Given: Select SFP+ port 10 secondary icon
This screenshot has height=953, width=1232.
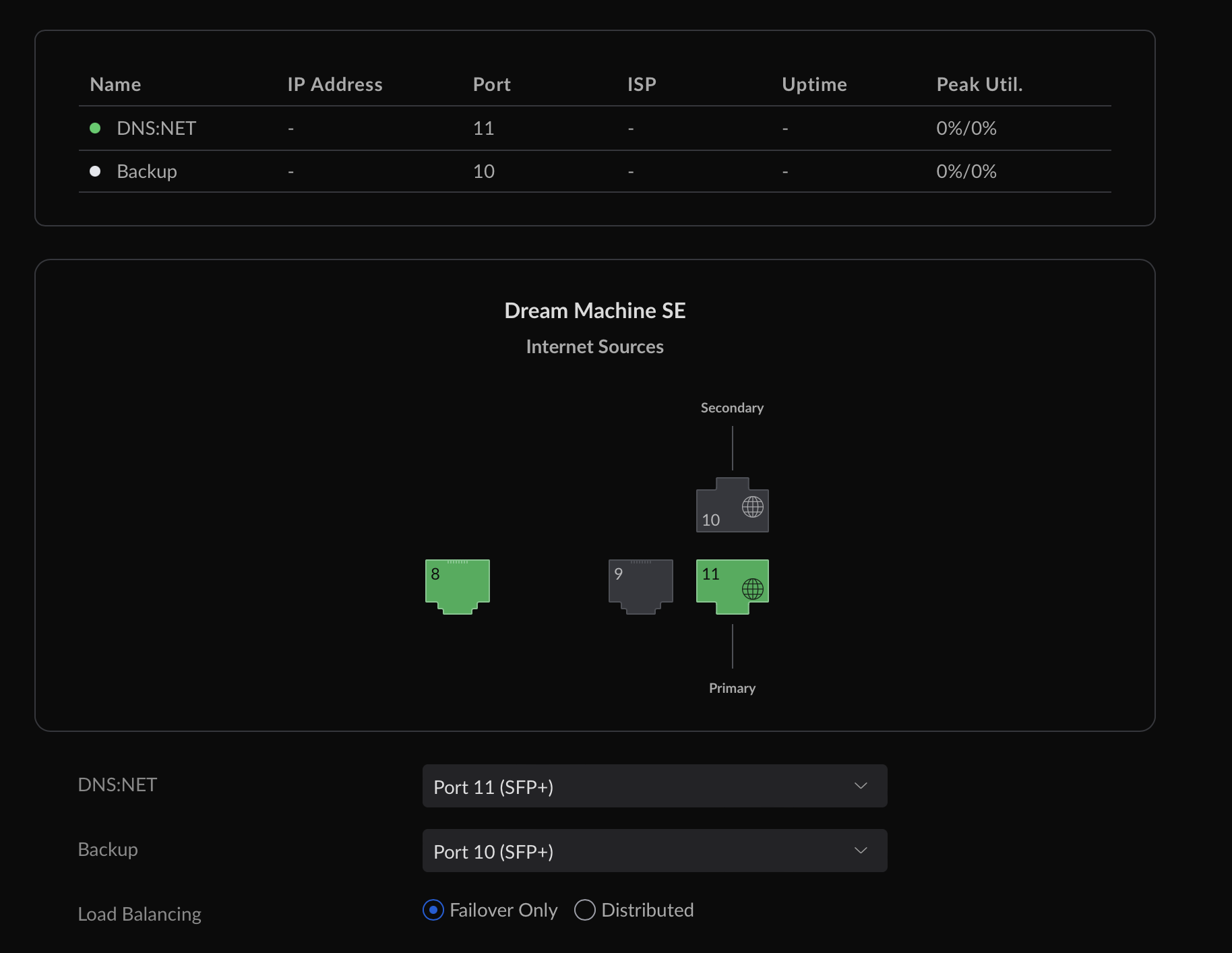Looking at the screenshot, I should (733, 505).
